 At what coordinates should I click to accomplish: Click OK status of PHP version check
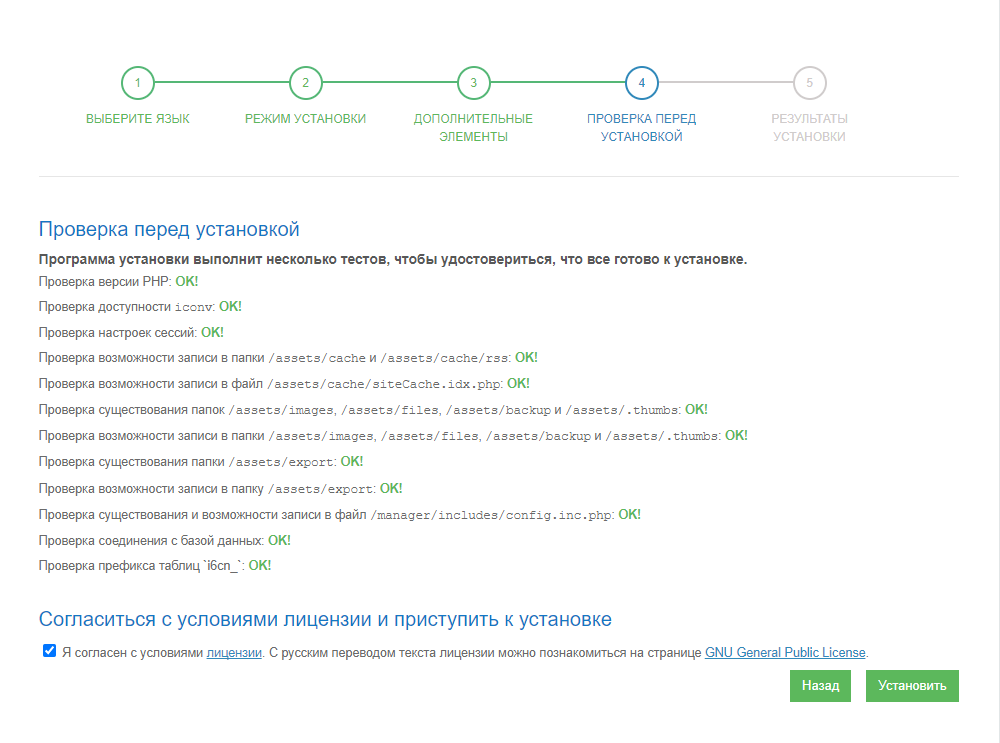tap(187, 281)
